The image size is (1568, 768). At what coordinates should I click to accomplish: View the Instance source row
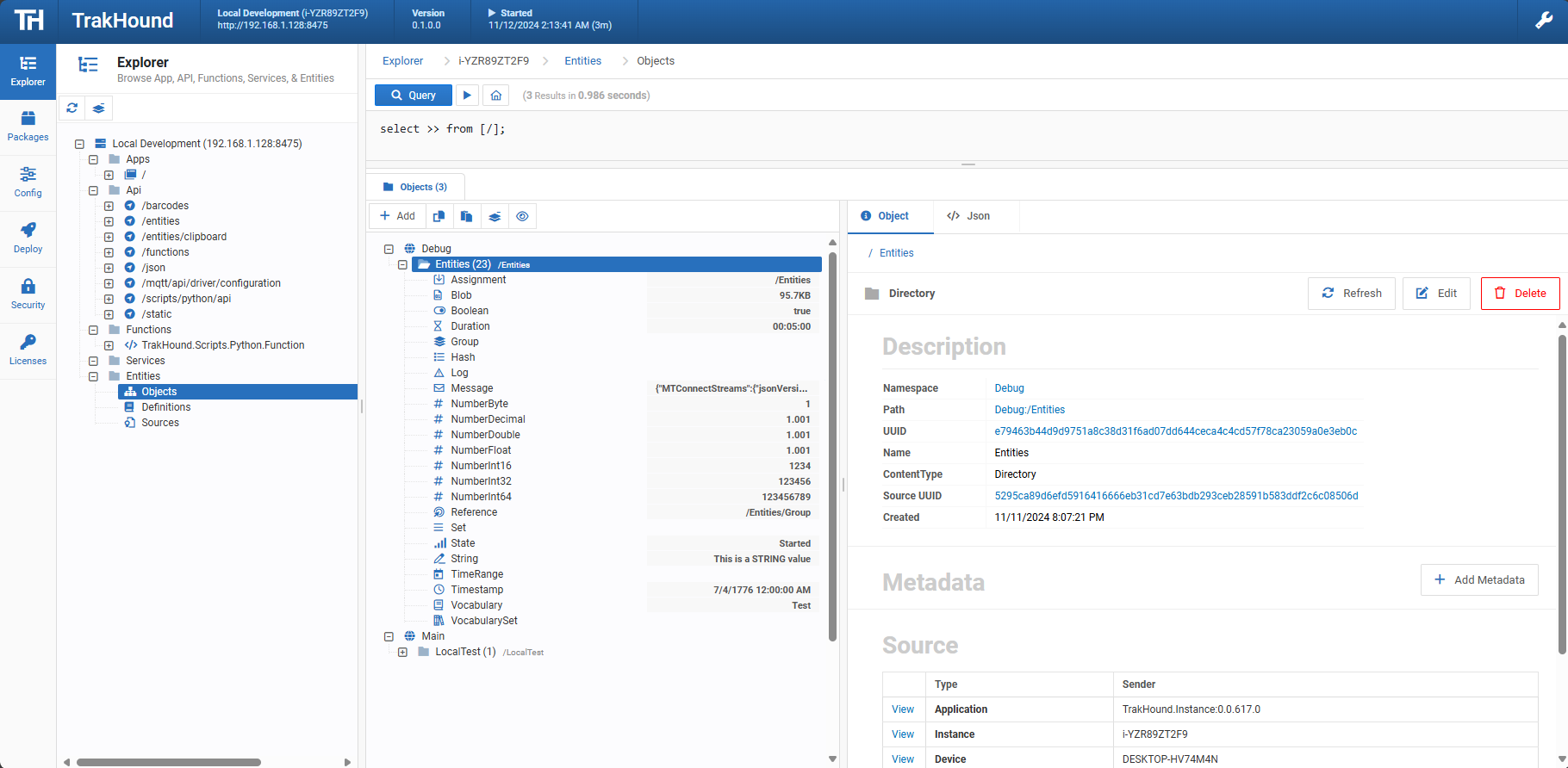903,734
